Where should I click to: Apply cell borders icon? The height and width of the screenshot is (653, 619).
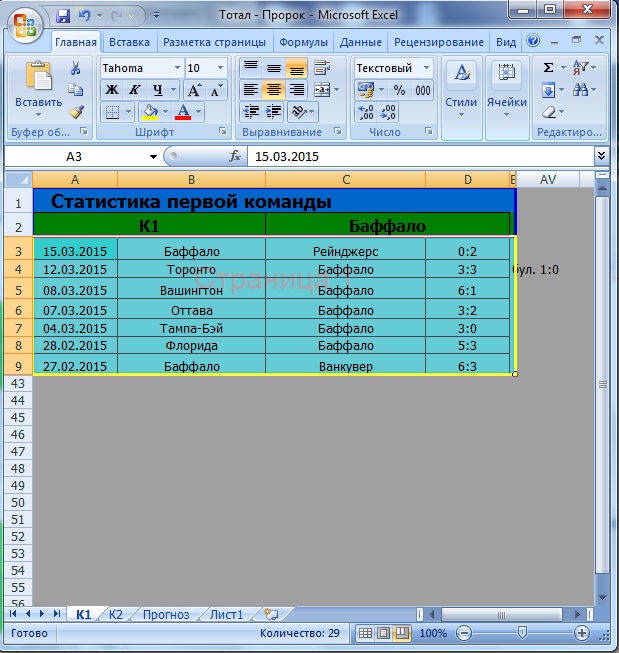click(112, 112)
